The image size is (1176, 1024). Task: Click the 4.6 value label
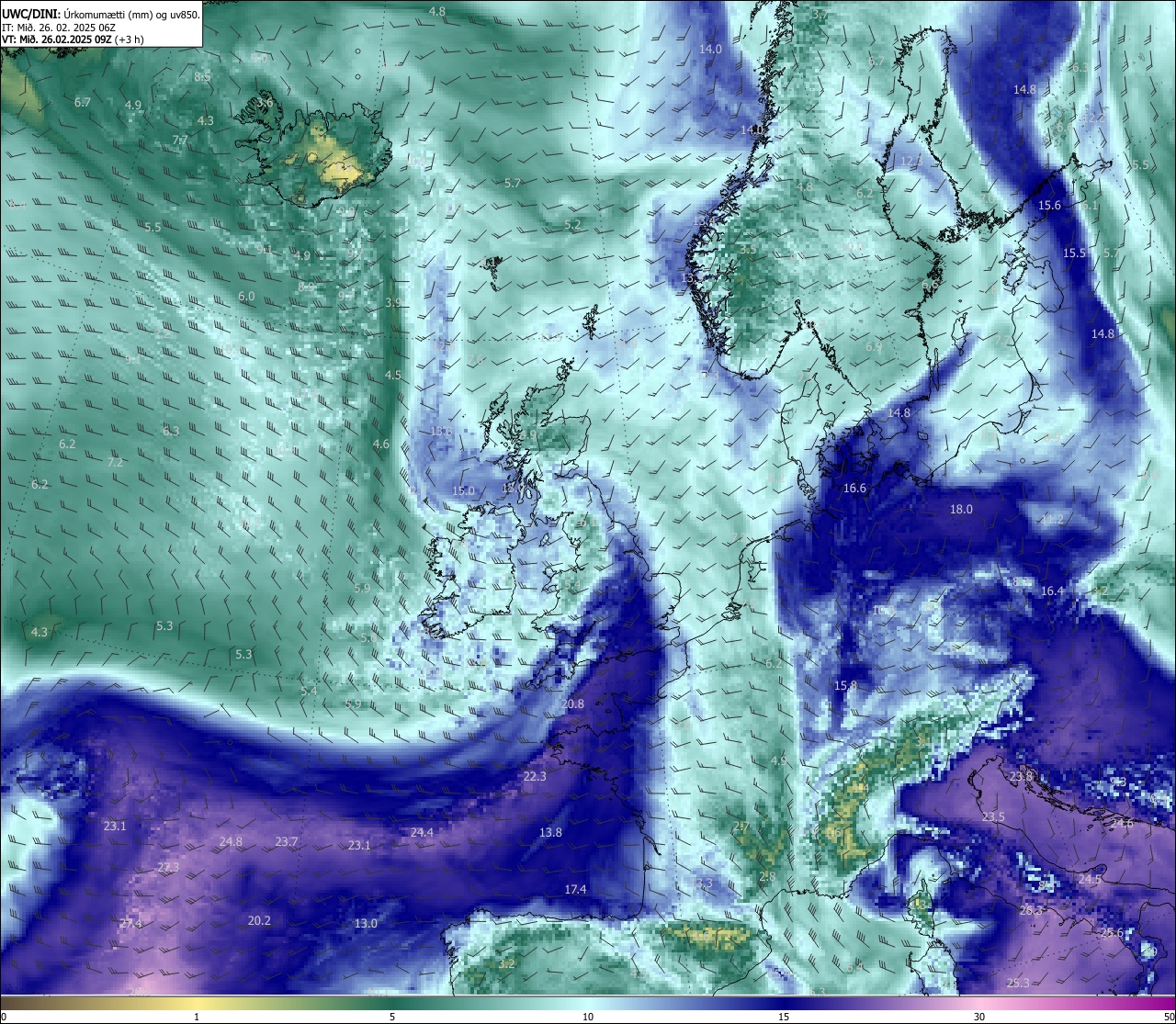380,444
